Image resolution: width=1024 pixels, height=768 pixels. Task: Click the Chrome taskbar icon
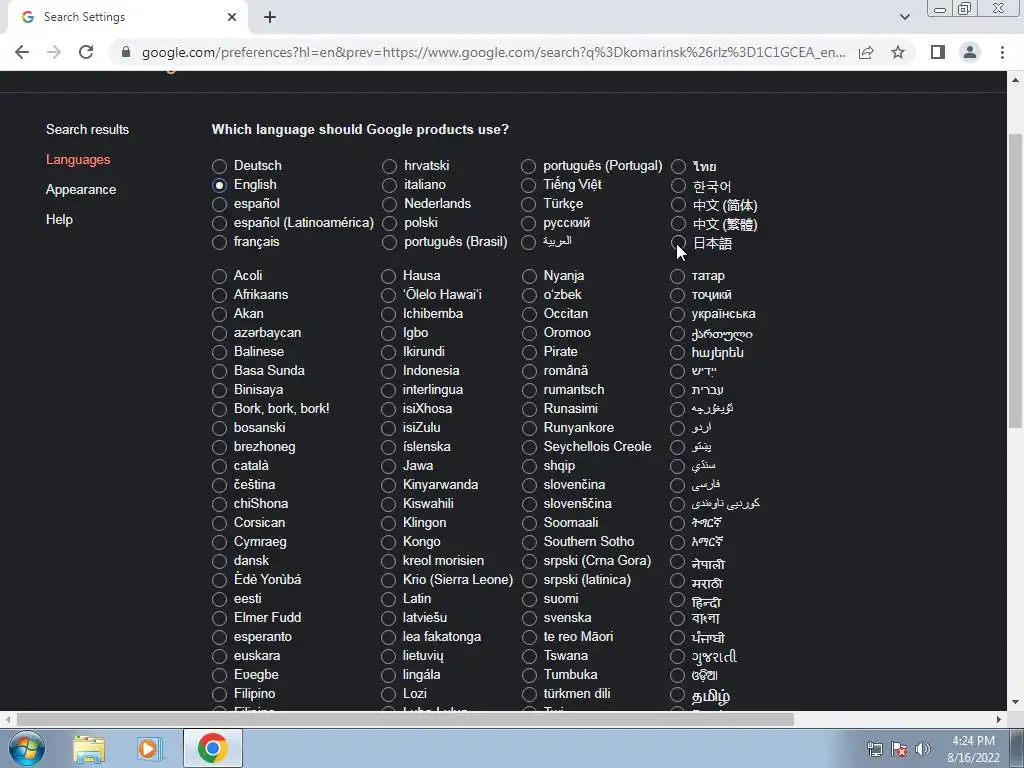(213, 748)
